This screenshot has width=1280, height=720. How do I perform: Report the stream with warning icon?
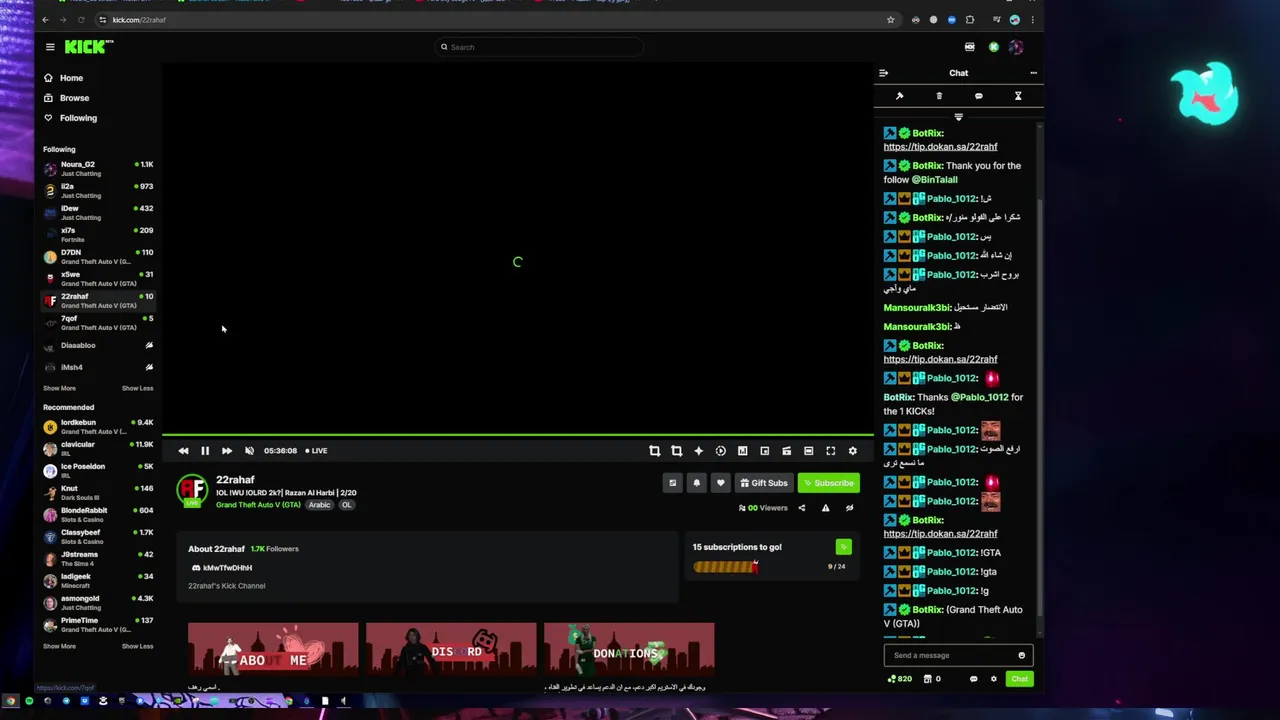pos(825,508)
